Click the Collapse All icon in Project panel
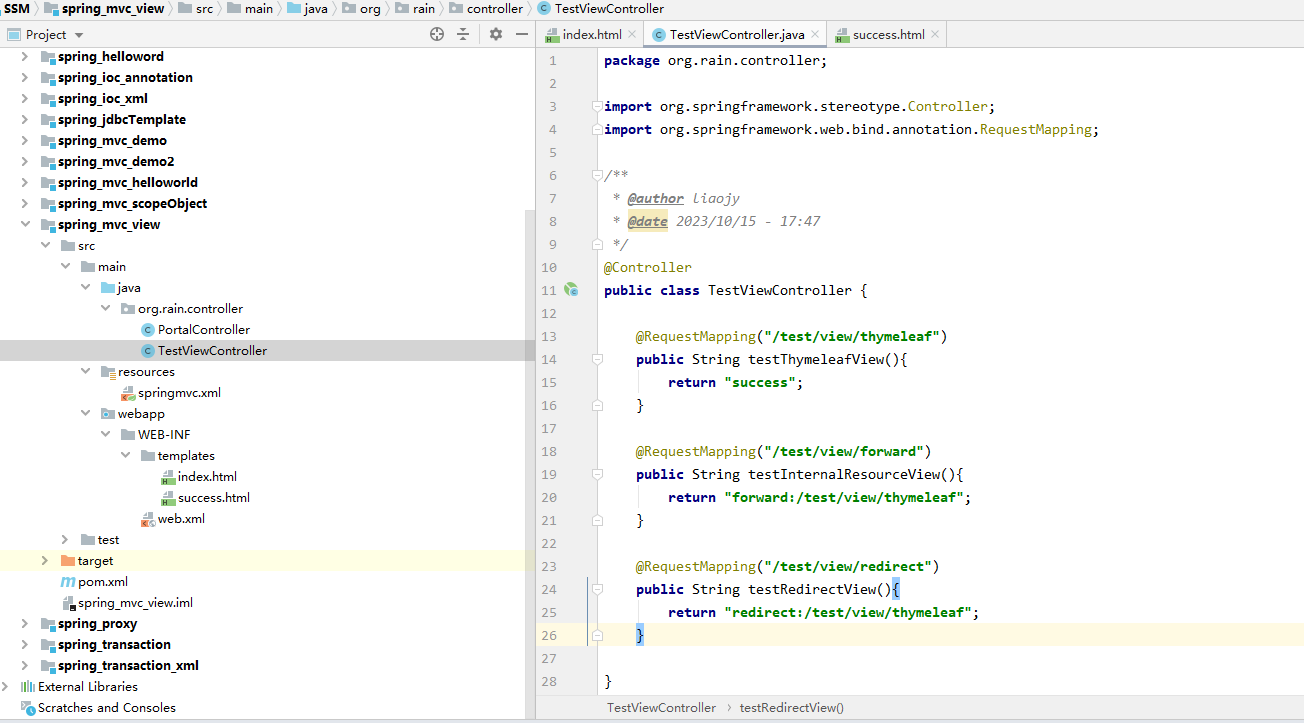This screenshot has height=723, width=1304. (463, 34)
